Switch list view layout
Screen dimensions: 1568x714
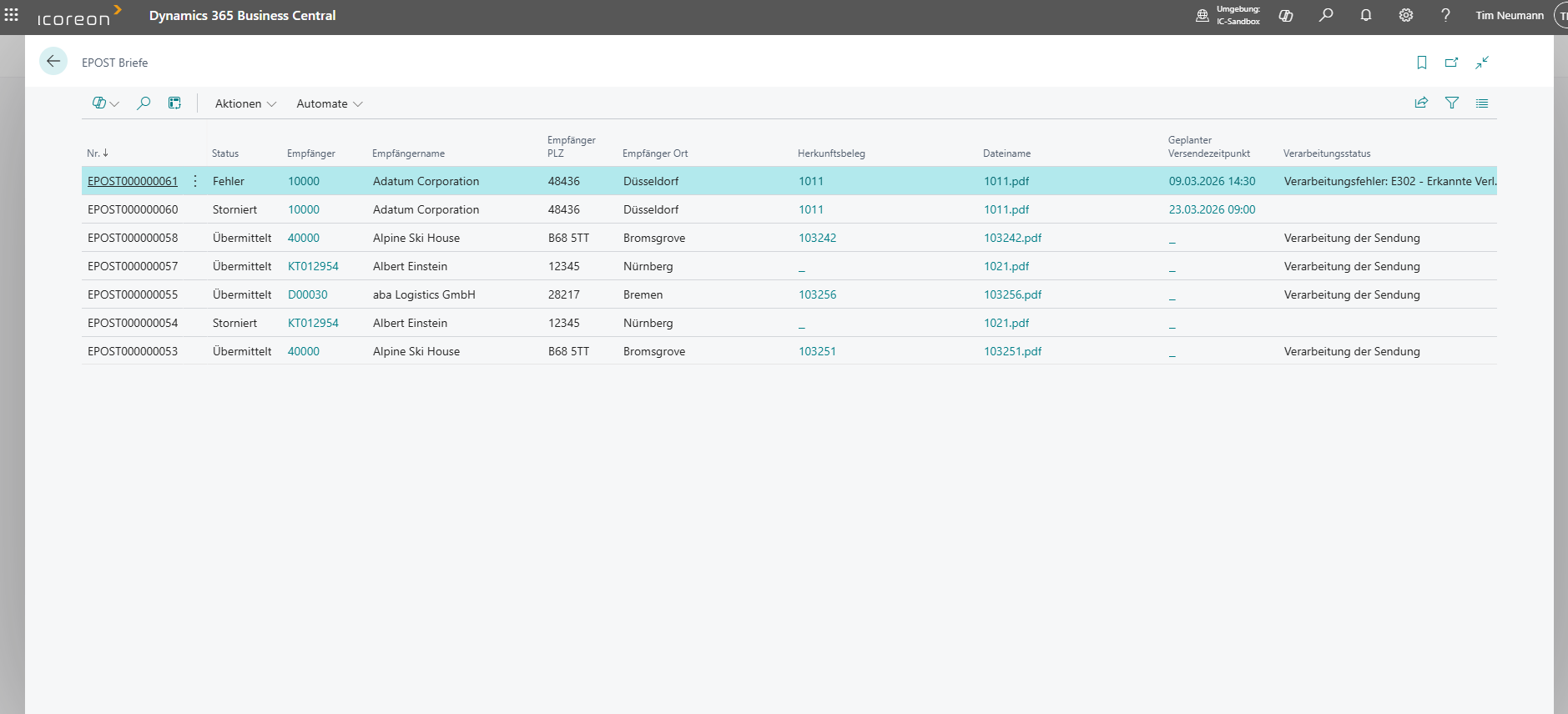(1482, 103)
